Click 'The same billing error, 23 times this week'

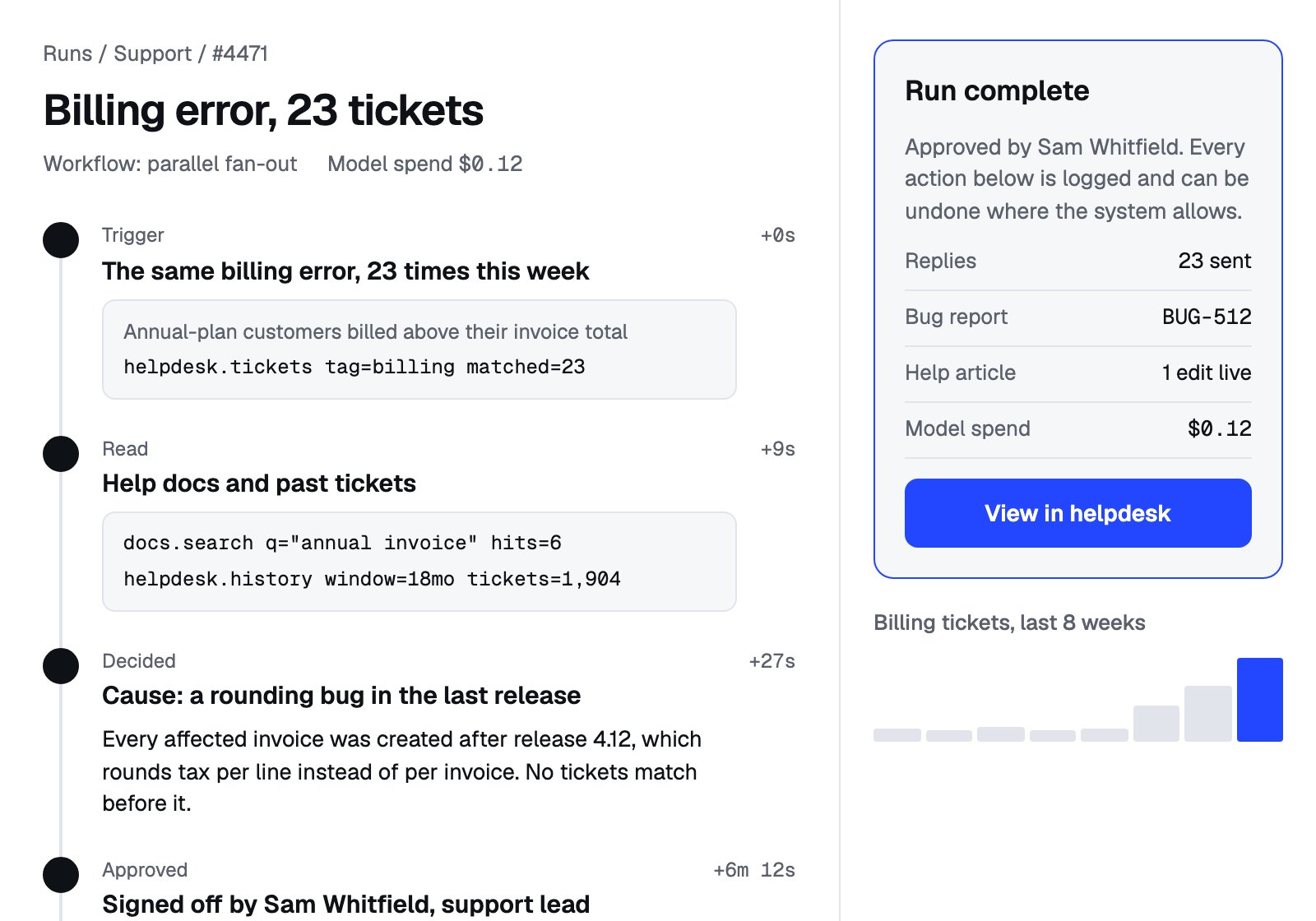coord(345,271)
